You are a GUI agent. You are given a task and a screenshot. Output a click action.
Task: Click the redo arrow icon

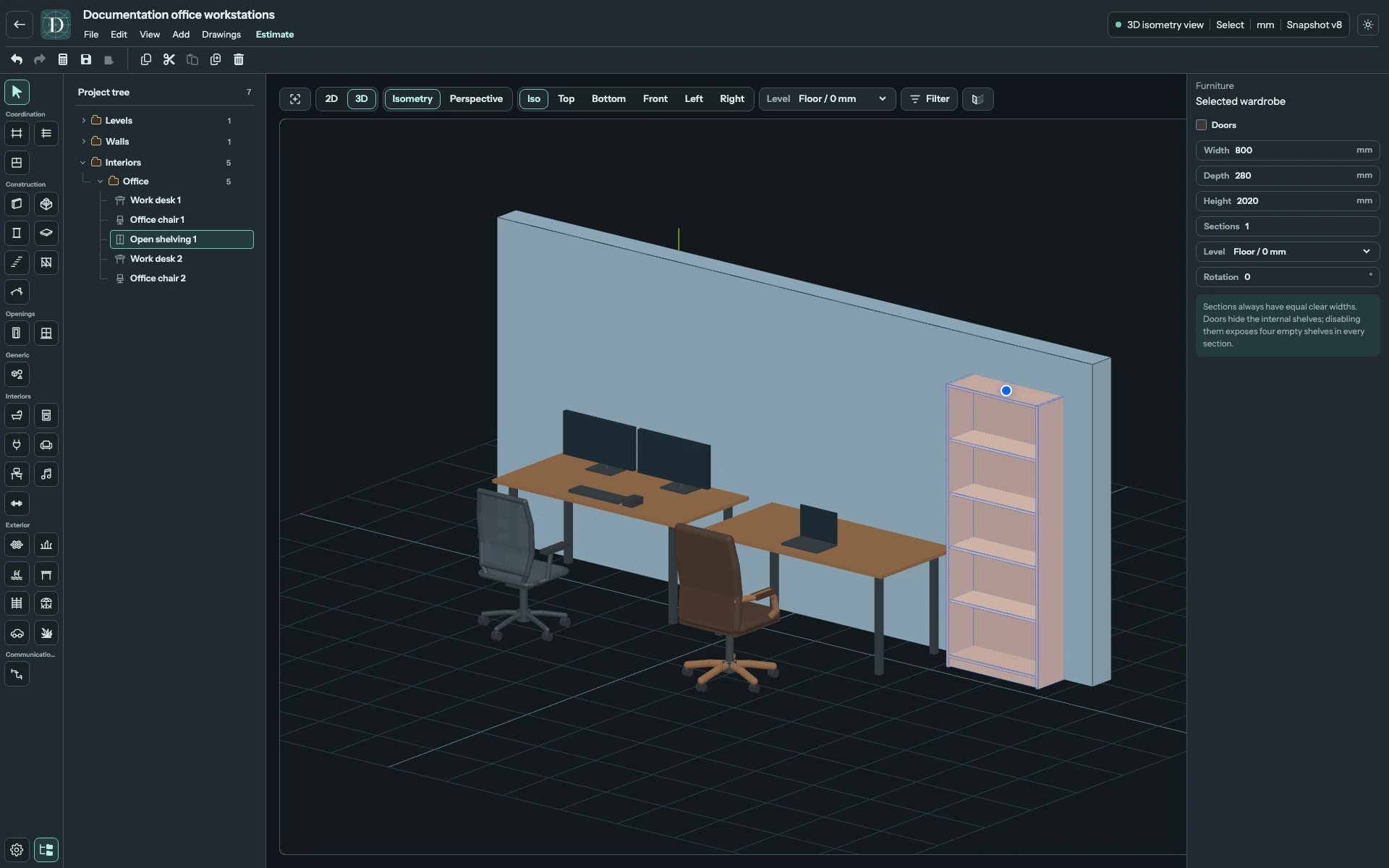pyautogui.click(x=40, y=59)
